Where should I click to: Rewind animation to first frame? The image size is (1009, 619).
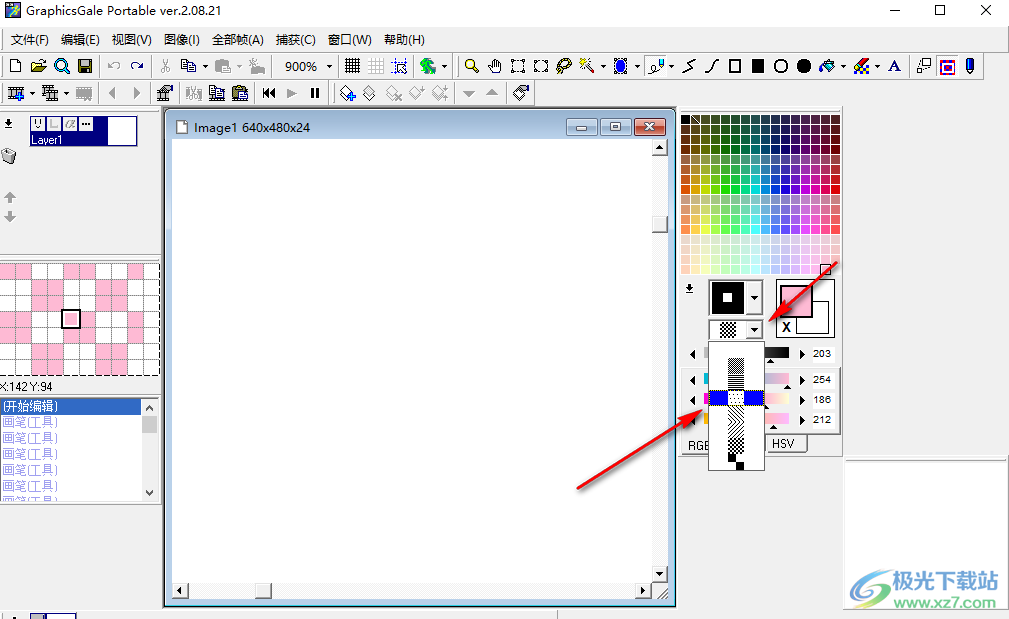269,93
